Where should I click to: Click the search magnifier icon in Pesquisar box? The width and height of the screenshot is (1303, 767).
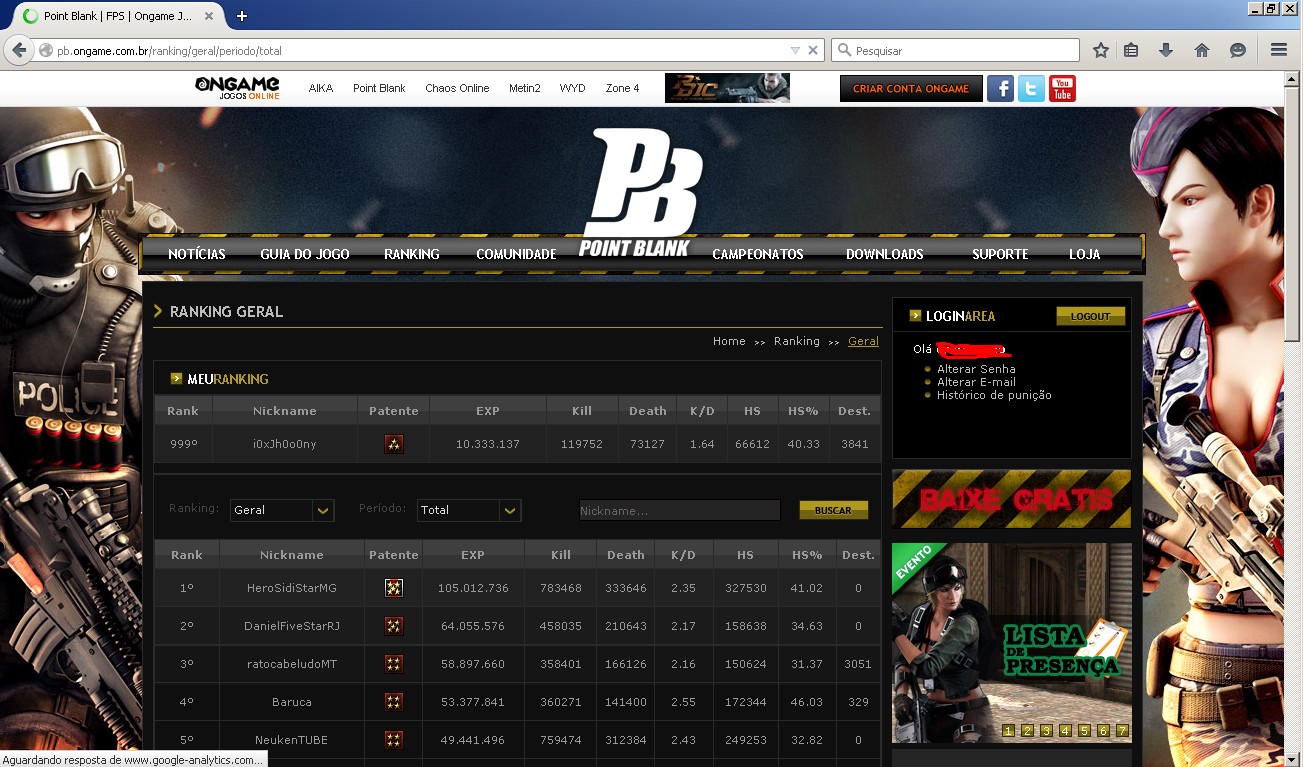coord(844,50)
